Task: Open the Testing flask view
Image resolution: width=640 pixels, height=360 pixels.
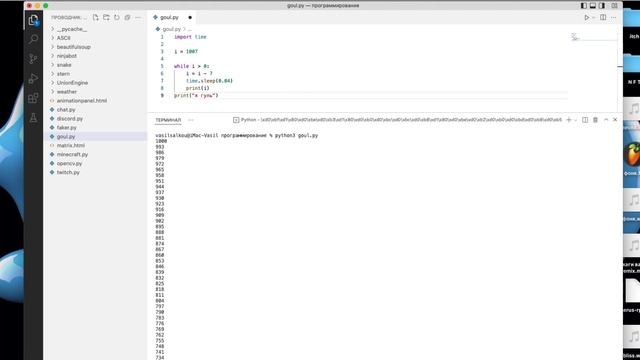Action: [33, 118]
